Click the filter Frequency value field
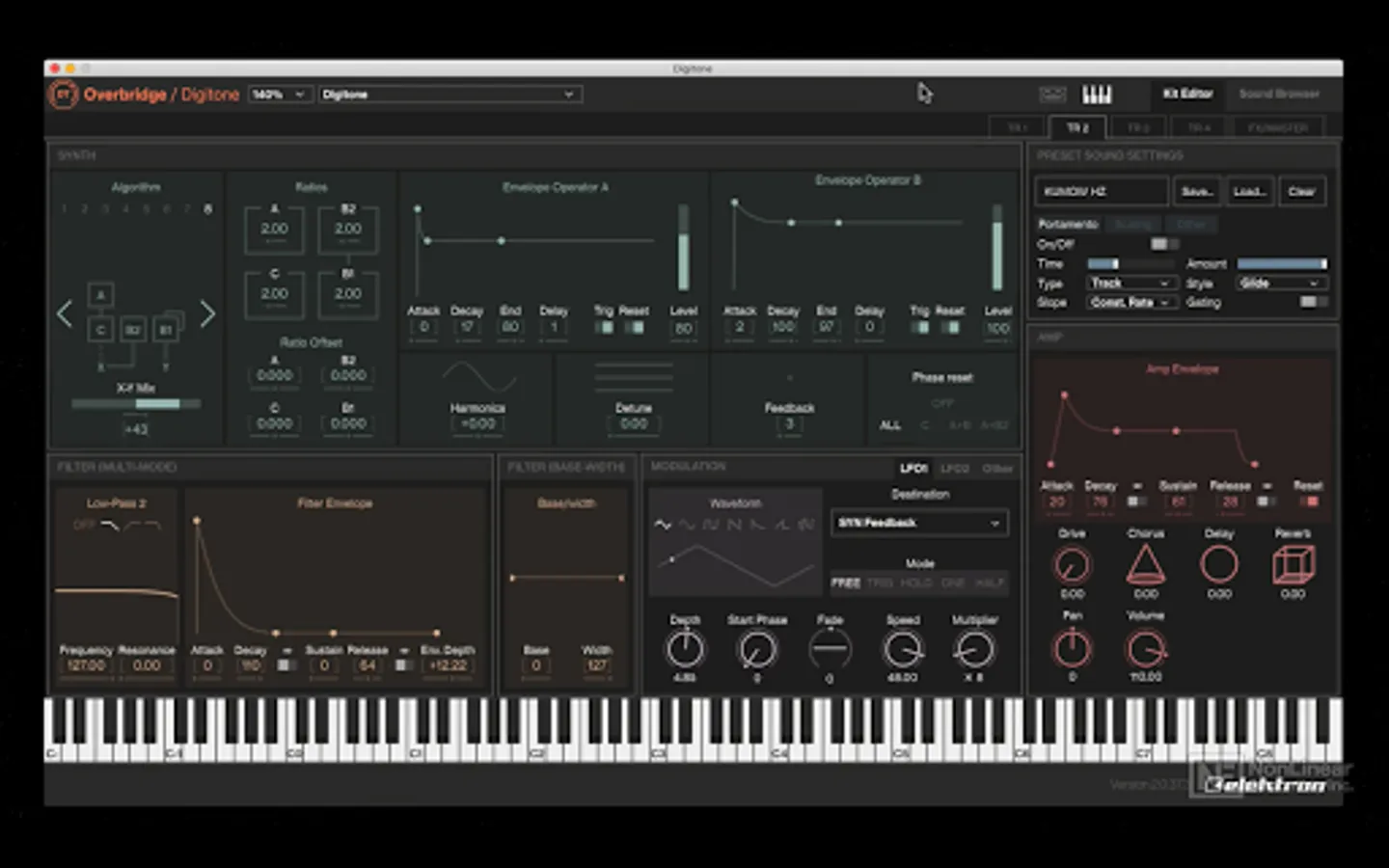Screen dimensions: 1389x868 (86, 665)
